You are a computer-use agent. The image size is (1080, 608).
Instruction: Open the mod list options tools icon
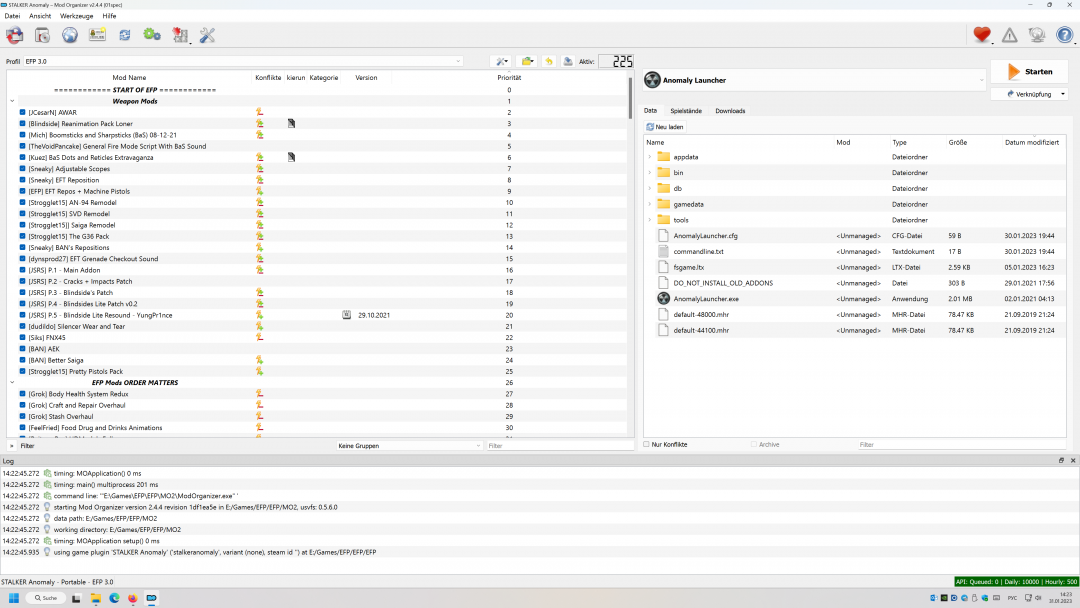click(x=502, y=61)
